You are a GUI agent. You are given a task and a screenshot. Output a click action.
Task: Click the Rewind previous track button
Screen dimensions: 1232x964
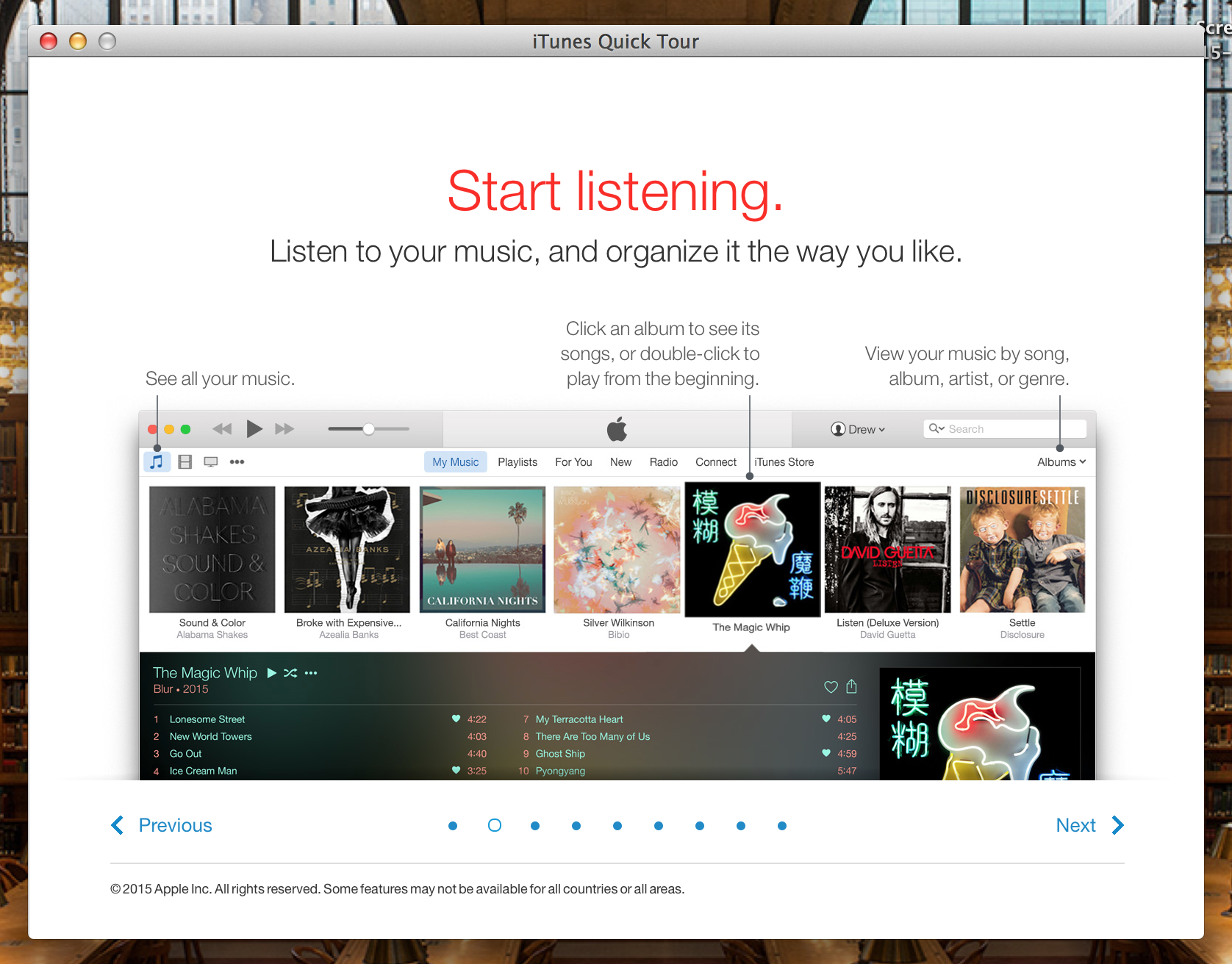[x=221, y=429]
